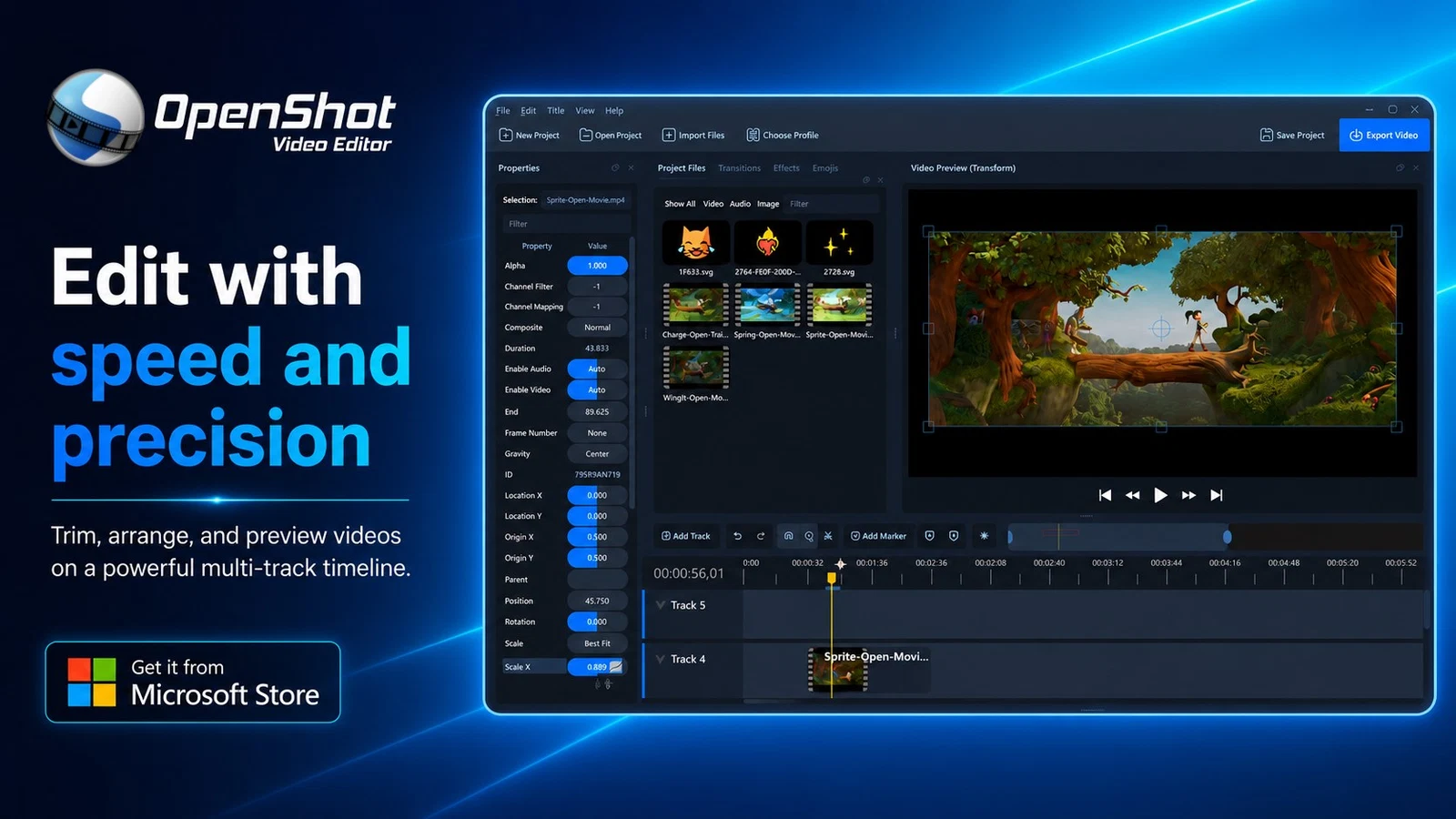
Task: Collapse Track 5 with its arrow
Action: (661, 605)
